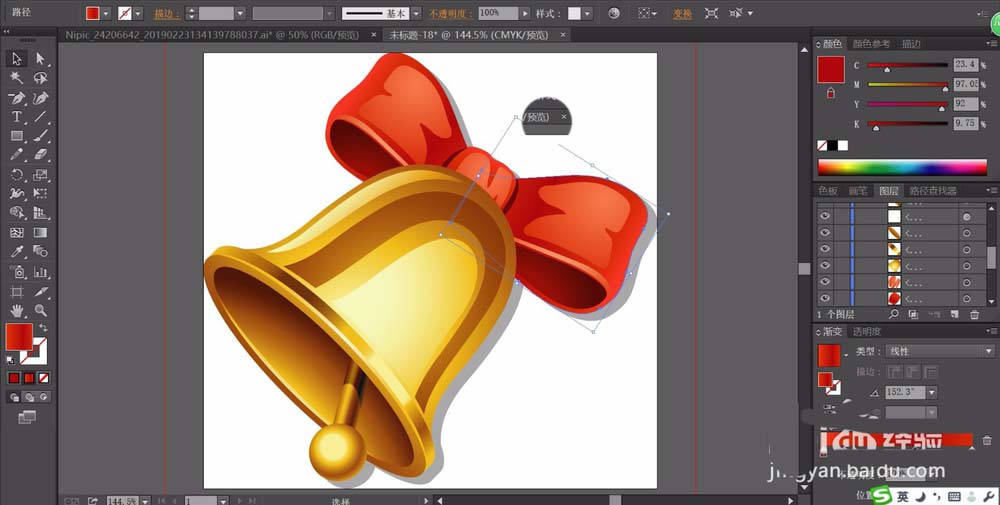Image resolution: width=1000 pixels, height=505 pixels.
Task: Click locate object magnifier in Layers panel
Action: (894, 314)
